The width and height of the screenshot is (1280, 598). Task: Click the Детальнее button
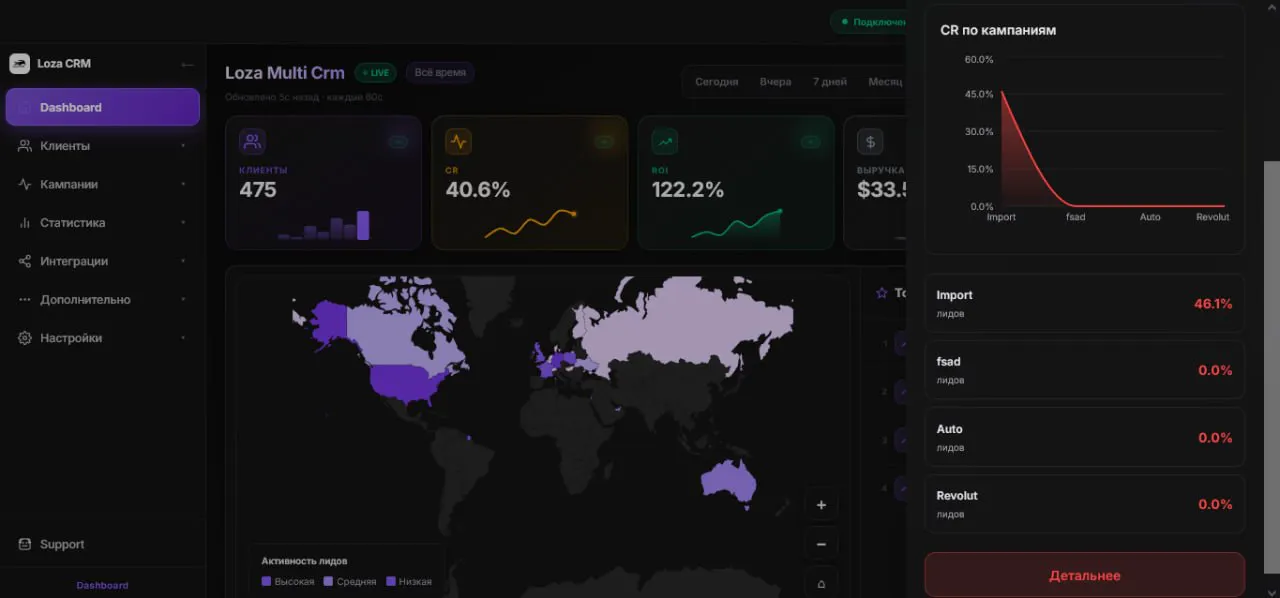pyautogui.click(x=1084, y=575)
